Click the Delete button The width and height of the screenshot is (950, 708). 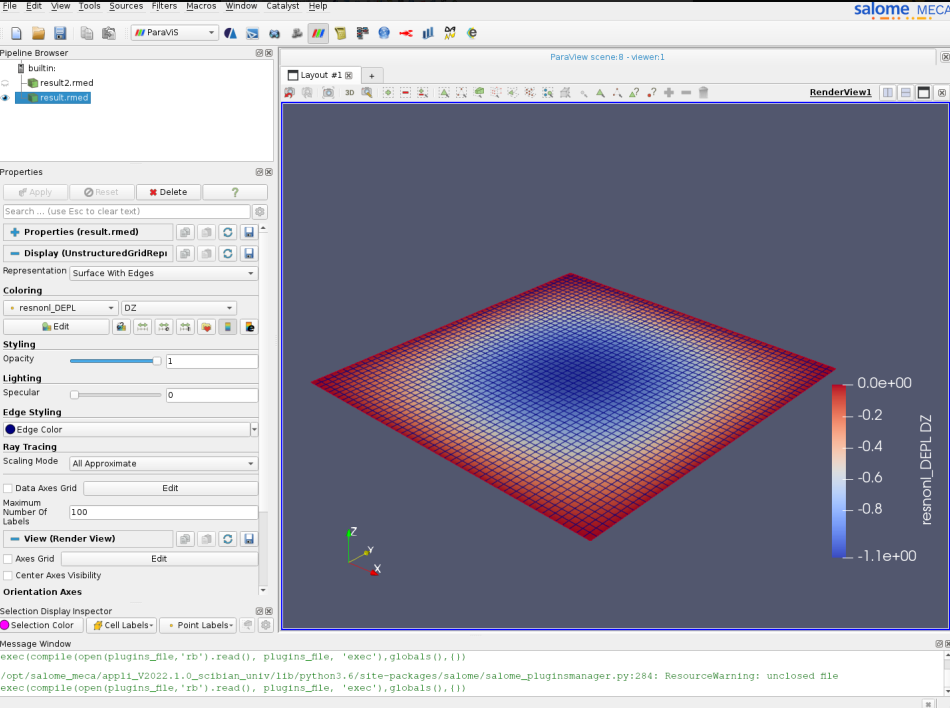coord(168,192)
